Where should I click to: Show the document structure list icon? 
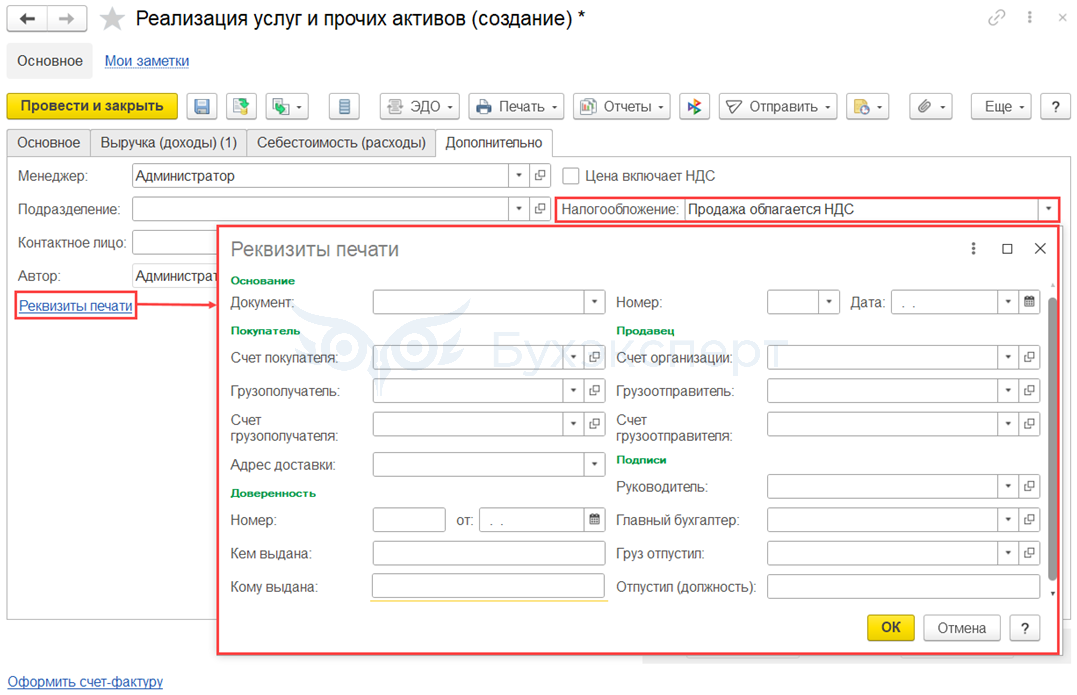pos(344,106)
